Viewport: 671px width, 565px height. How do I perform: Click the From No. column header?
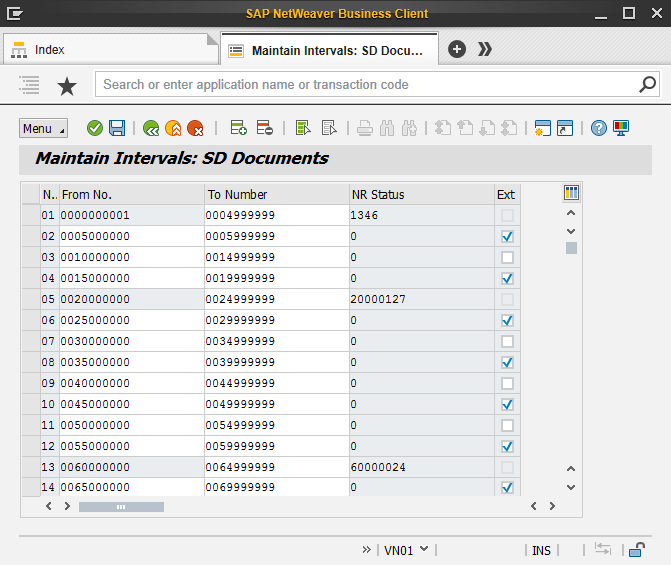132,194
